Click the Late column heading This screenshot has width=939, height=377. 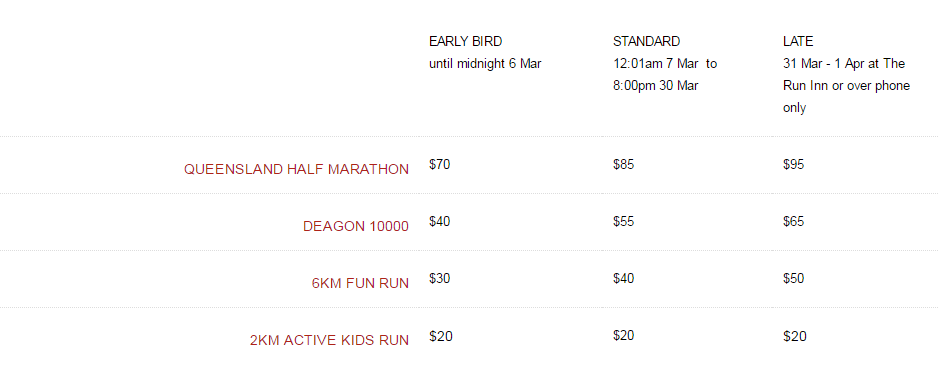[x=798, y=41]
